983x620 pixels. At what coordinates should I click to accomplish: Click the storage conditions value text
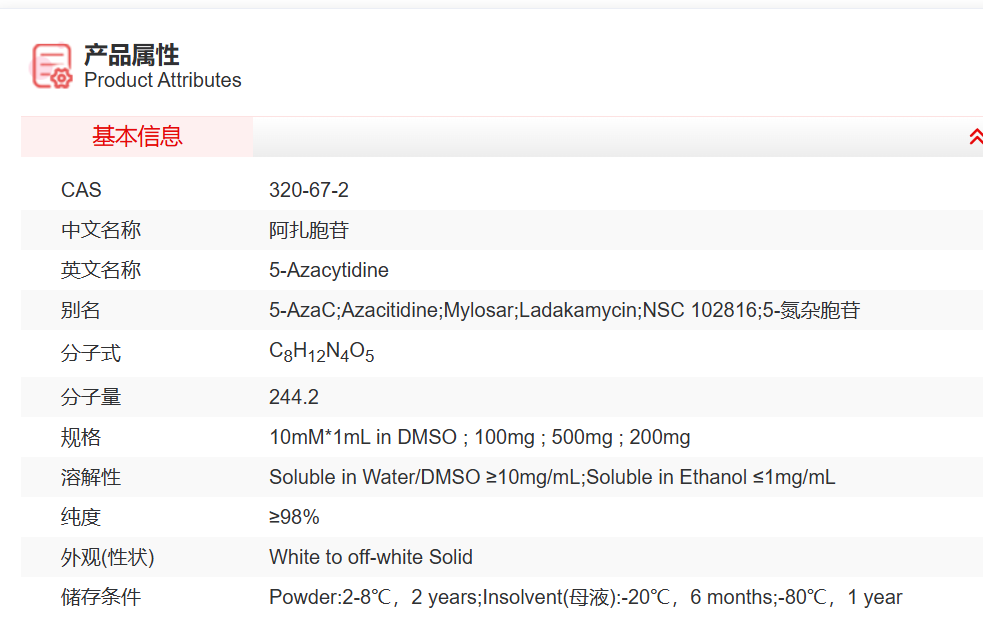tap(585, 597)
